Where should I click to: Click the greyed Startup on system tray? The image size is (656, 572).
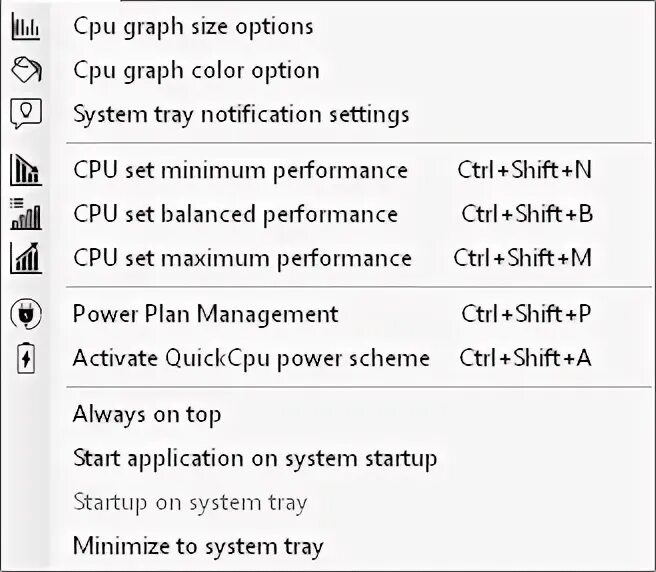tap(190, 502)
